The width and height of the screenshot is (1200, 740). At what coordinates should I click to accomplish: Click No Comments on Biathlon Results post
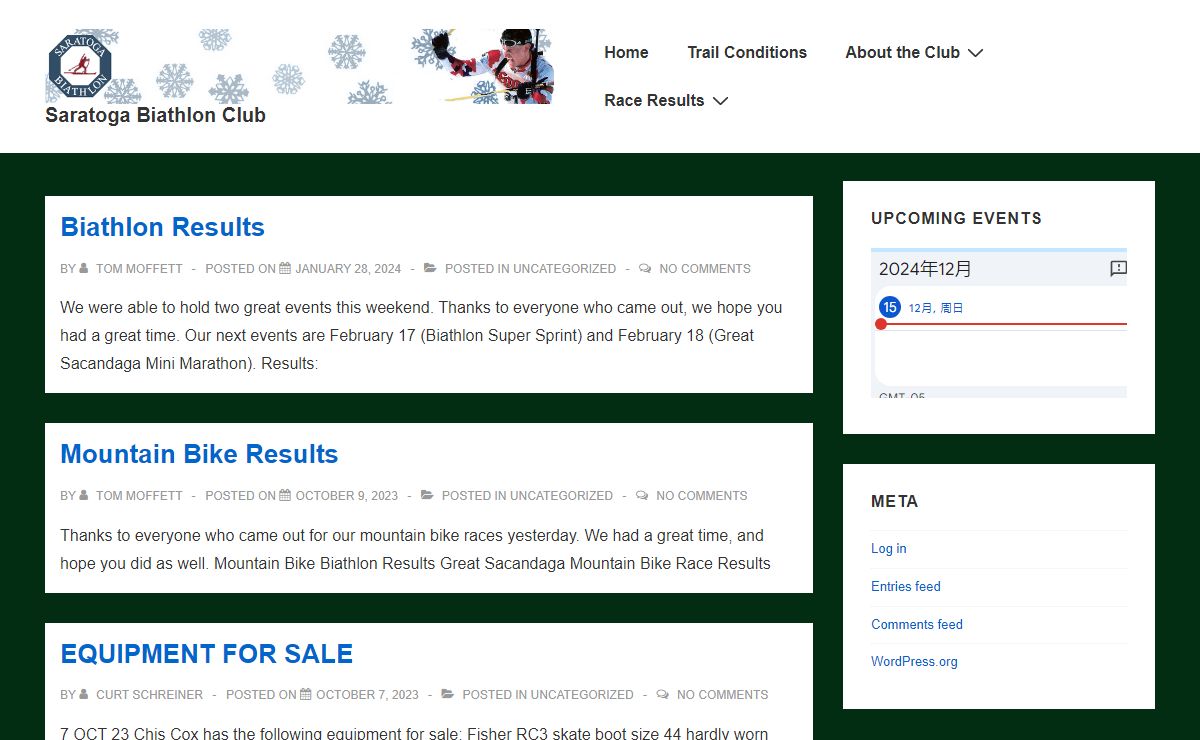pyautogui.click(x=705, y=268)
